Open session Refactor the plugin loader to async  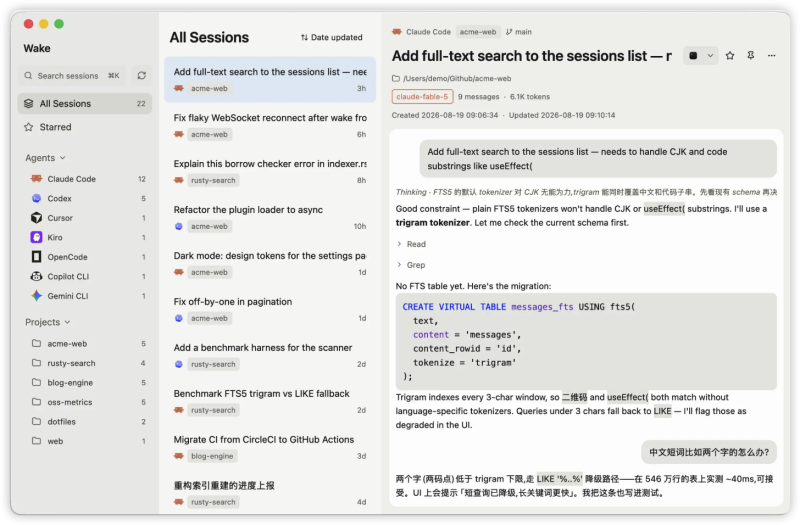coord(270,217)
